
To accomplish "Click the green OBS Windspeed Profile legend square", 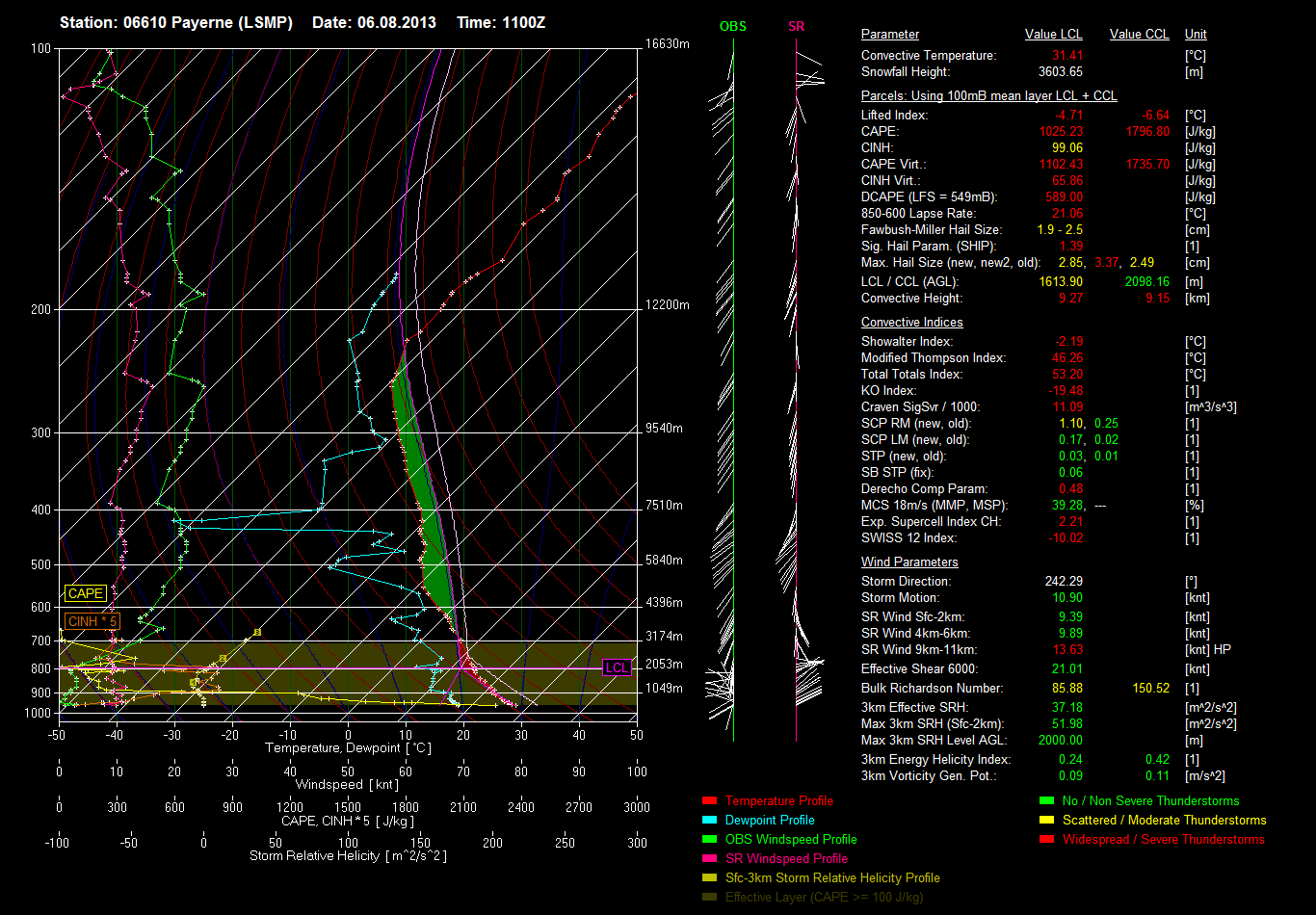I will click(710, 839).
